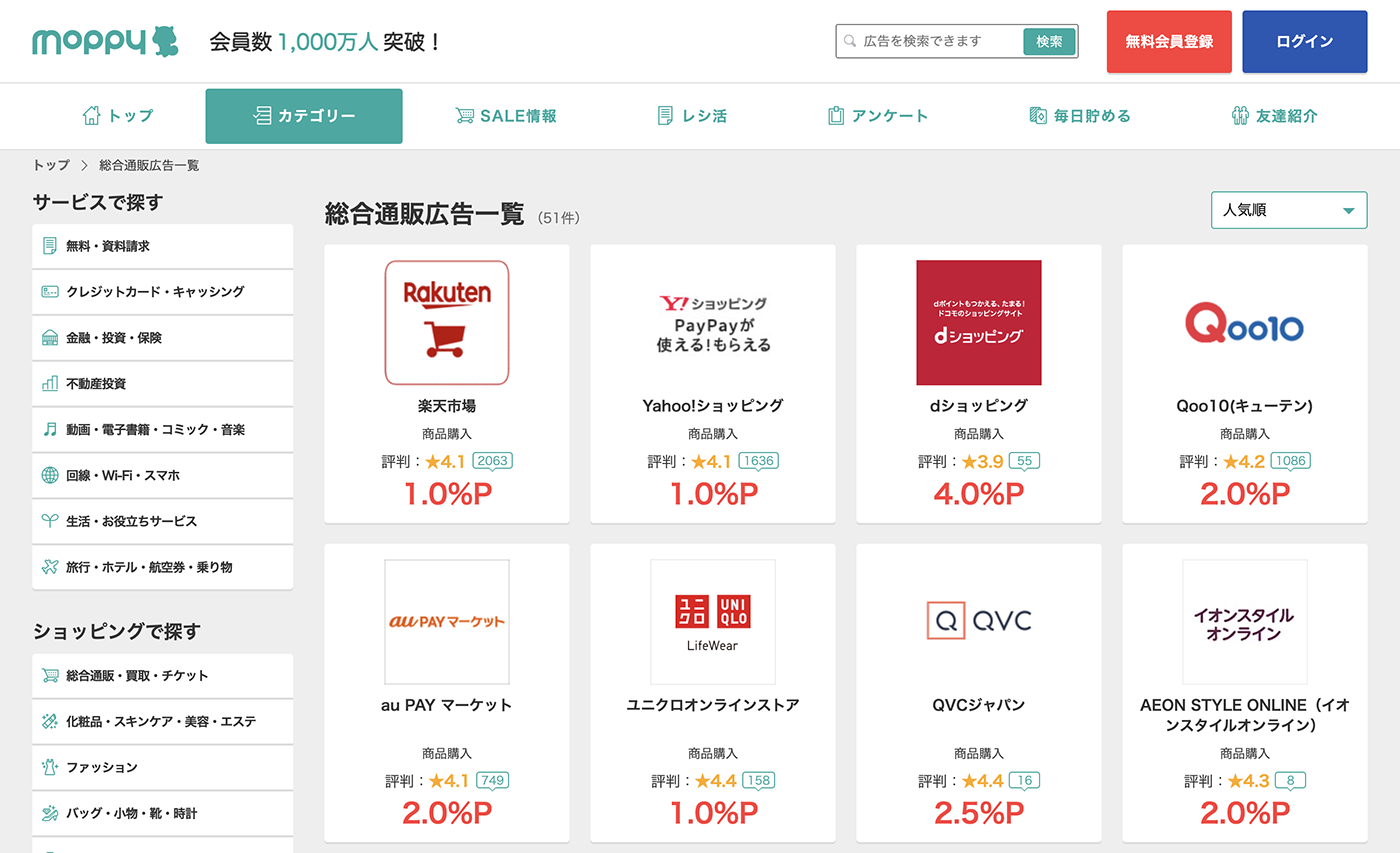Select the カテゴリー tab
Viewport: 1400px width, 853px height.
tap(304, 116)
